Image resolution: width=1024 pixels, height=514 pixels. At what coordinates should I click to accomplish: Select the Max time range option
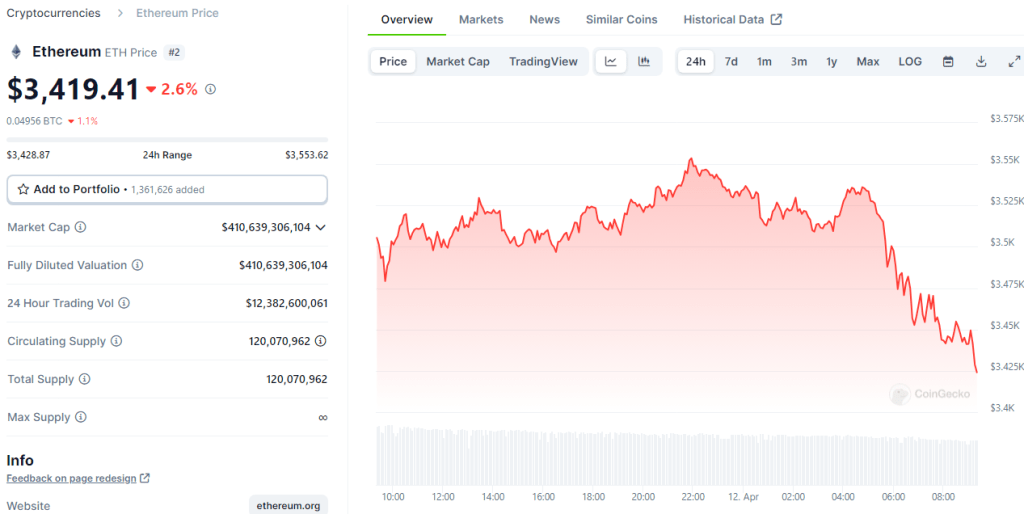[867, 62]
